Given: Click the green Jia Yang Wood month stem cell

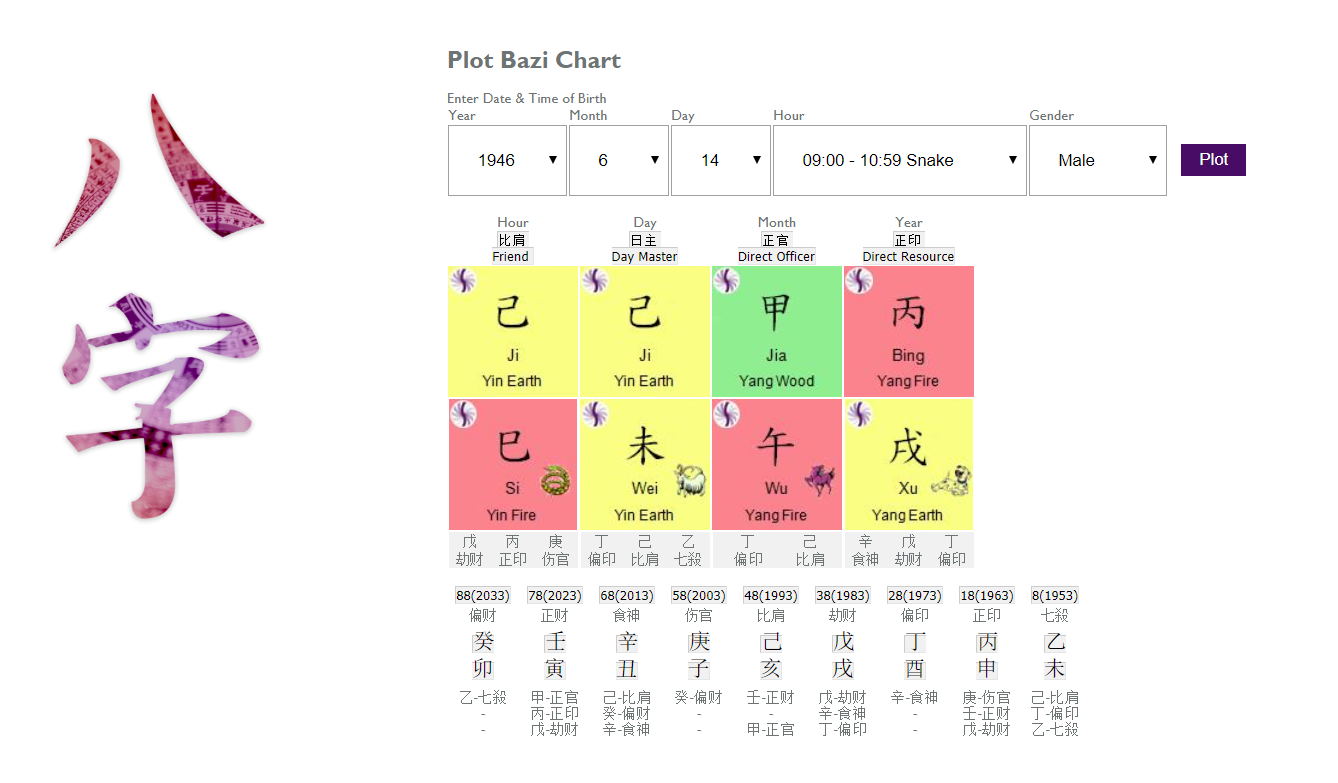Looking at the screenshot, I should 777,331.
